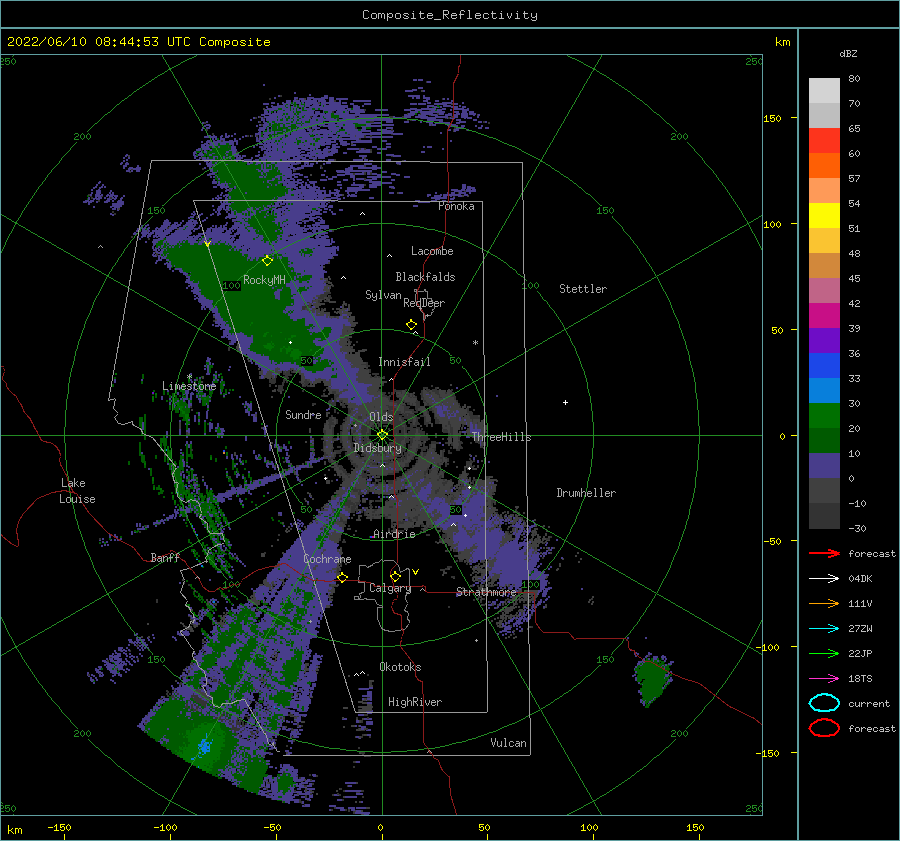Click the HighRiver label

click(x=415, y=702)
